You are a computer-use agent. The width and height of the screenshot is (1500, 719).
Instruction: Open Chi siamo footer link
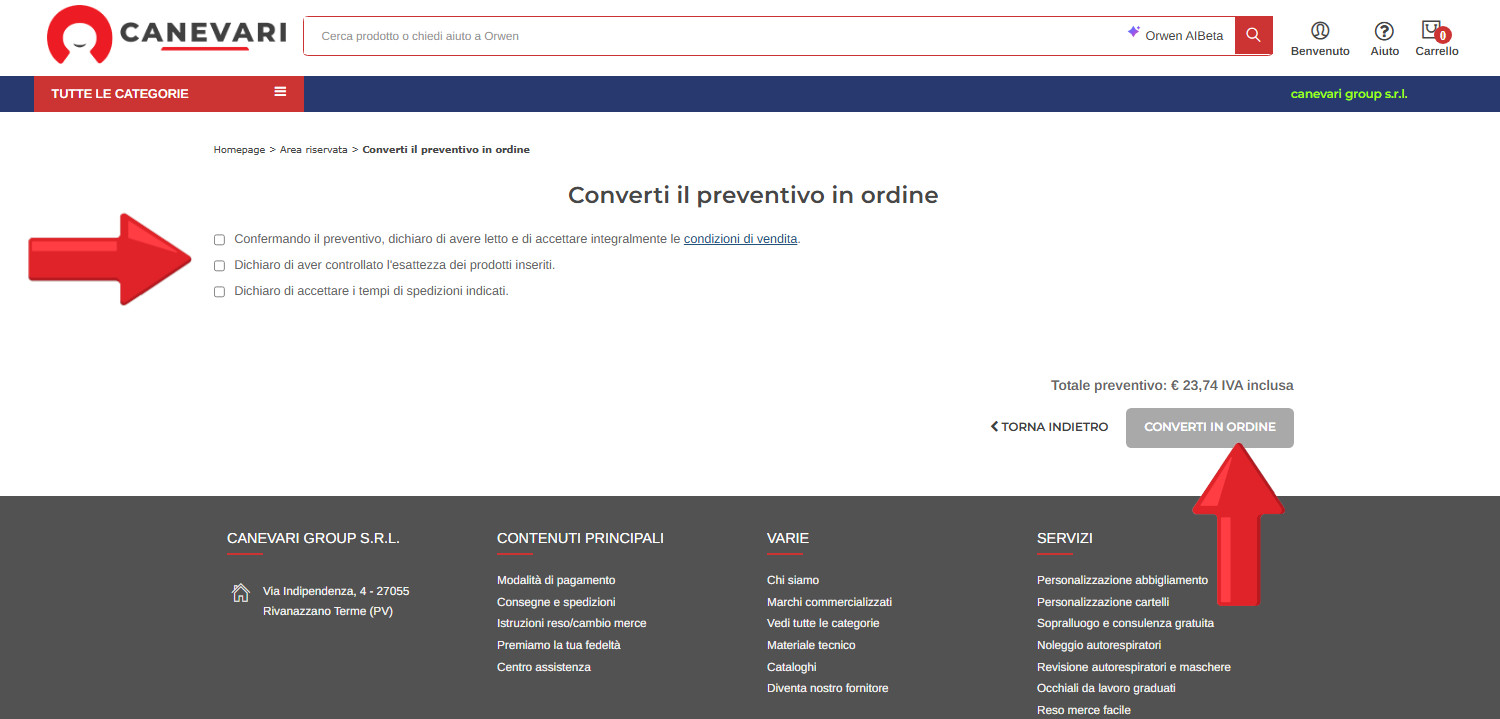click(793, 580)
